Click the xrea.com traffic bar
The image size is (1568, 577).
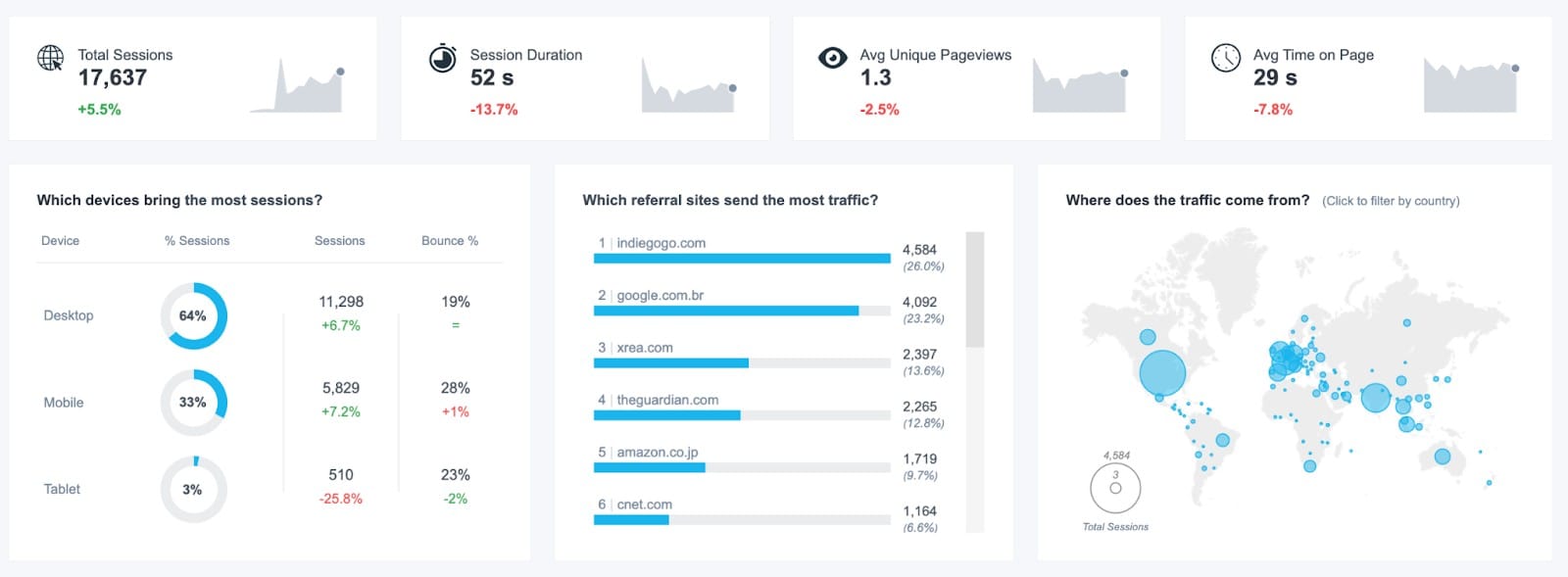pyautogui.click(x=670, y=361)
